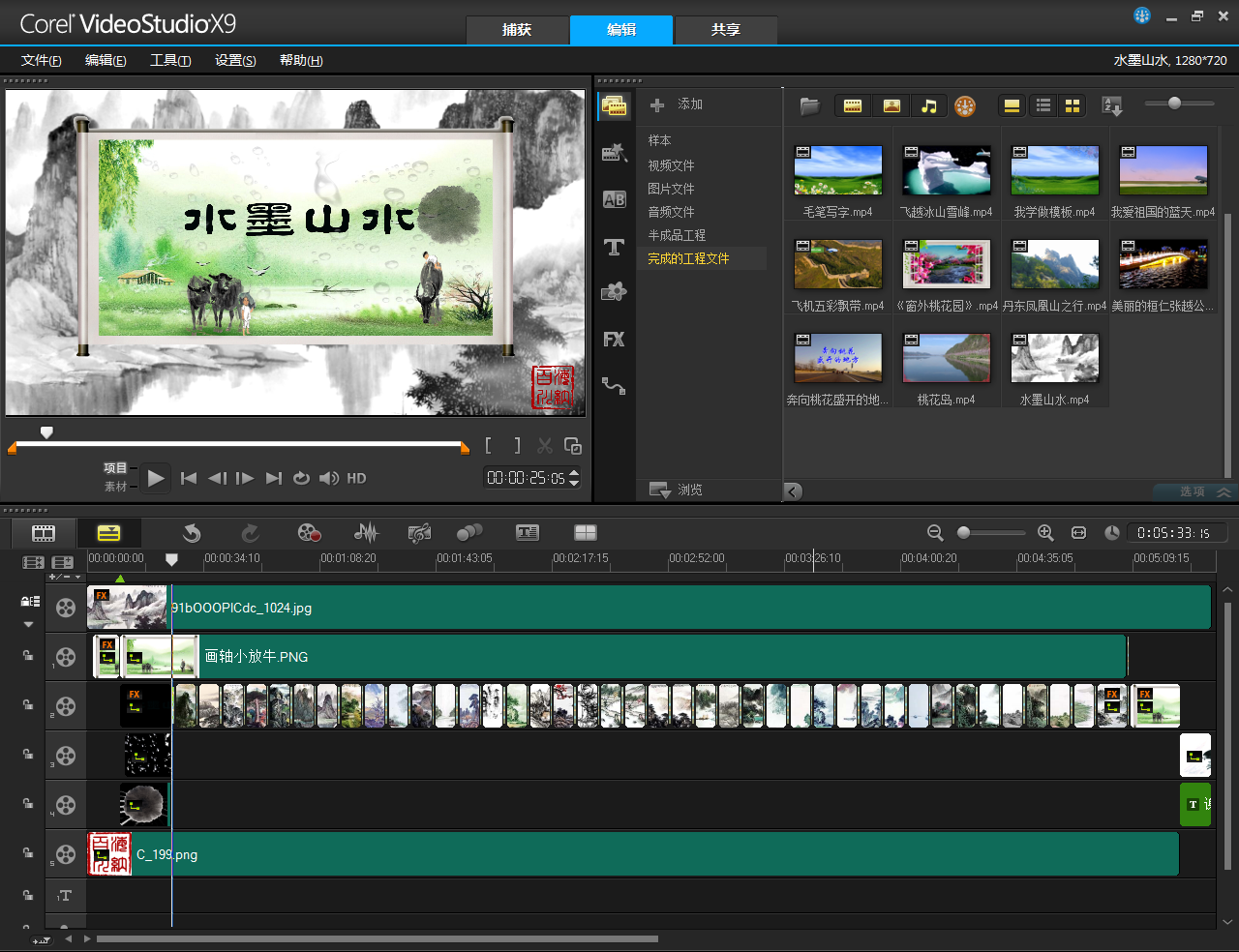This screenshot has width=1239, height=952.
Task: Open the Track Motion icon
Action: pos(469,533)
